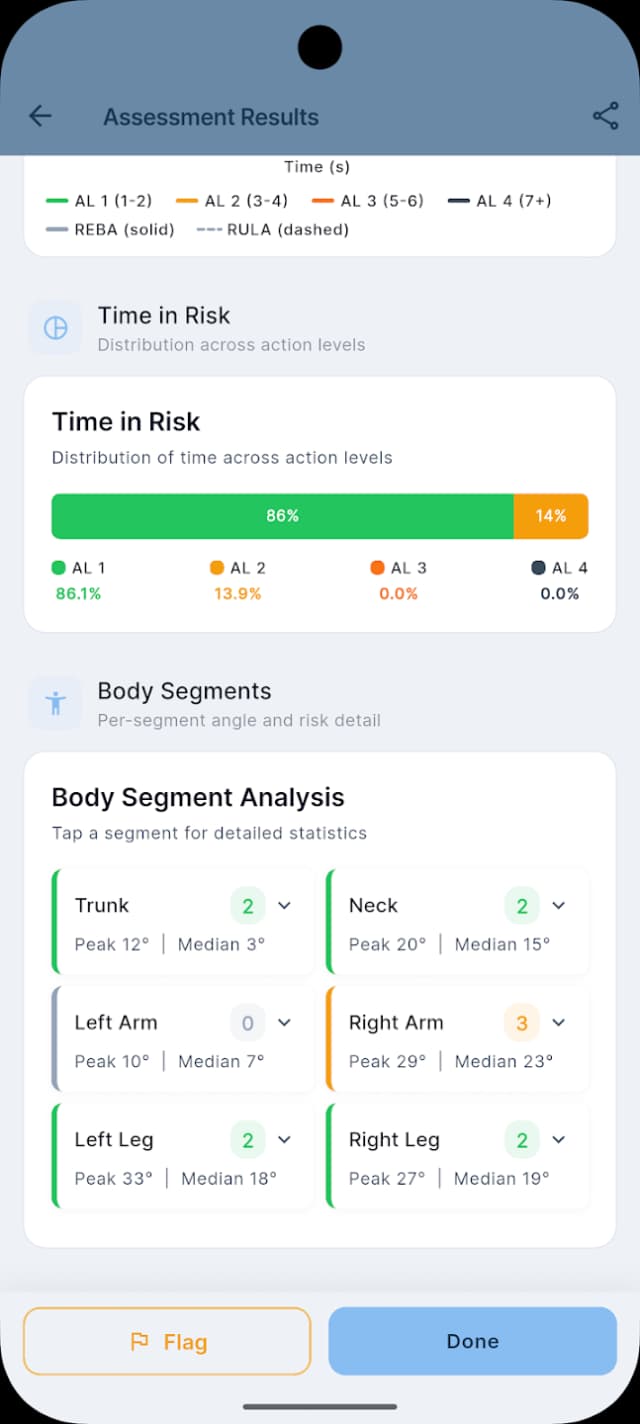The height and width of the screenshot is (1424, 640).
Task: Expand the Left Leg segment details
Action: (x=283, y=1139)
